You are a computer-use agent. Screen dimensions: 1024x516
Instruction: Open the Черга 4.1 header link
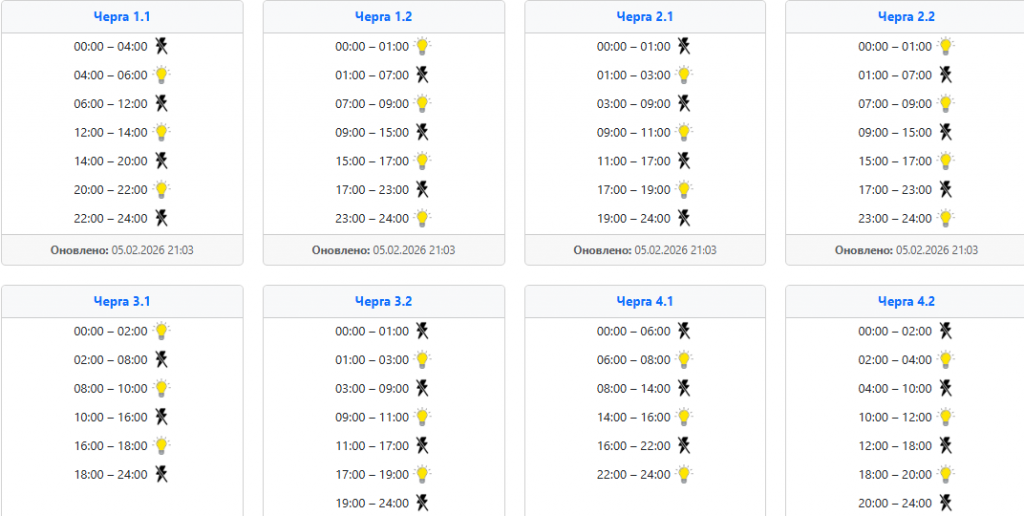click(645, 301)
